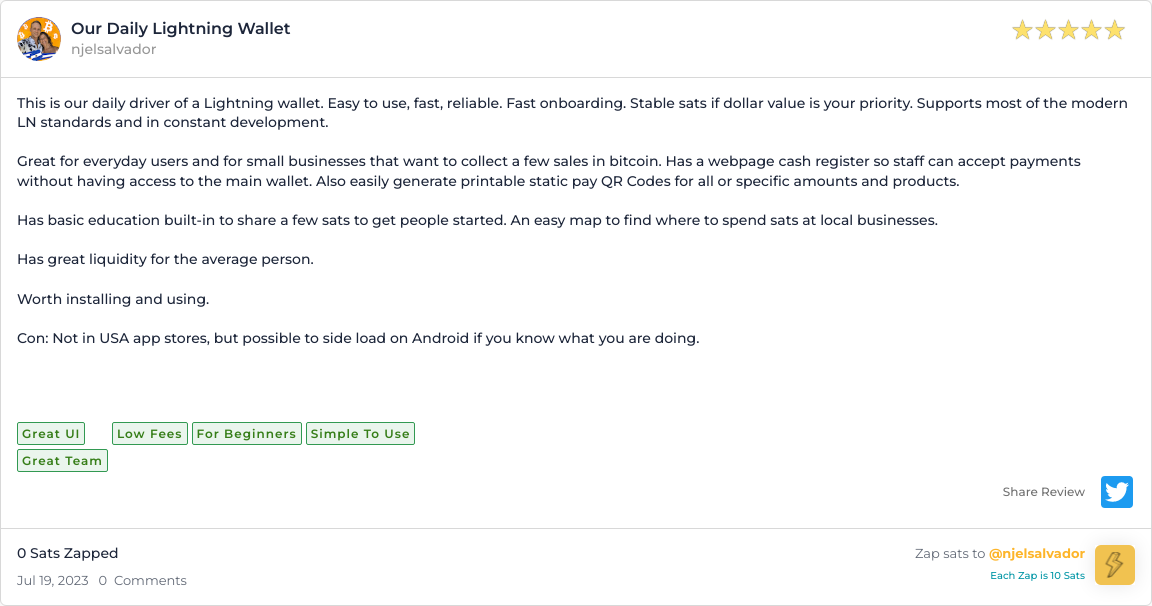
Task: Click the fifth rating star
Action: click(1114, 31)
